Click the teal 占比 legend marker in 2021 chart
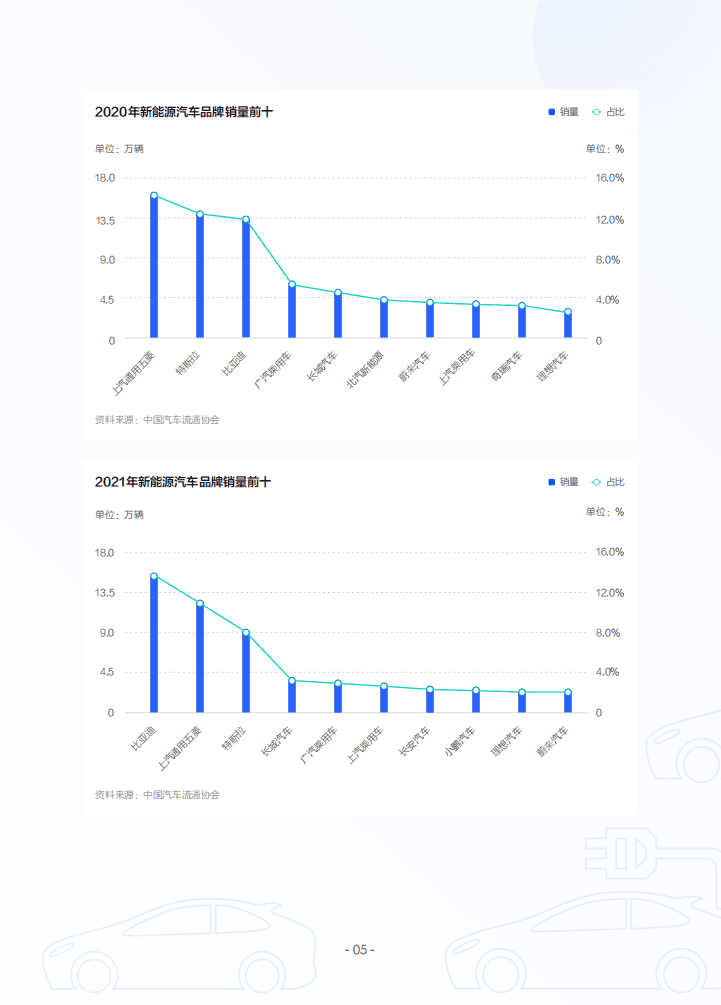The width and height of the screenshot is (721, 1005). coord(596,482)
